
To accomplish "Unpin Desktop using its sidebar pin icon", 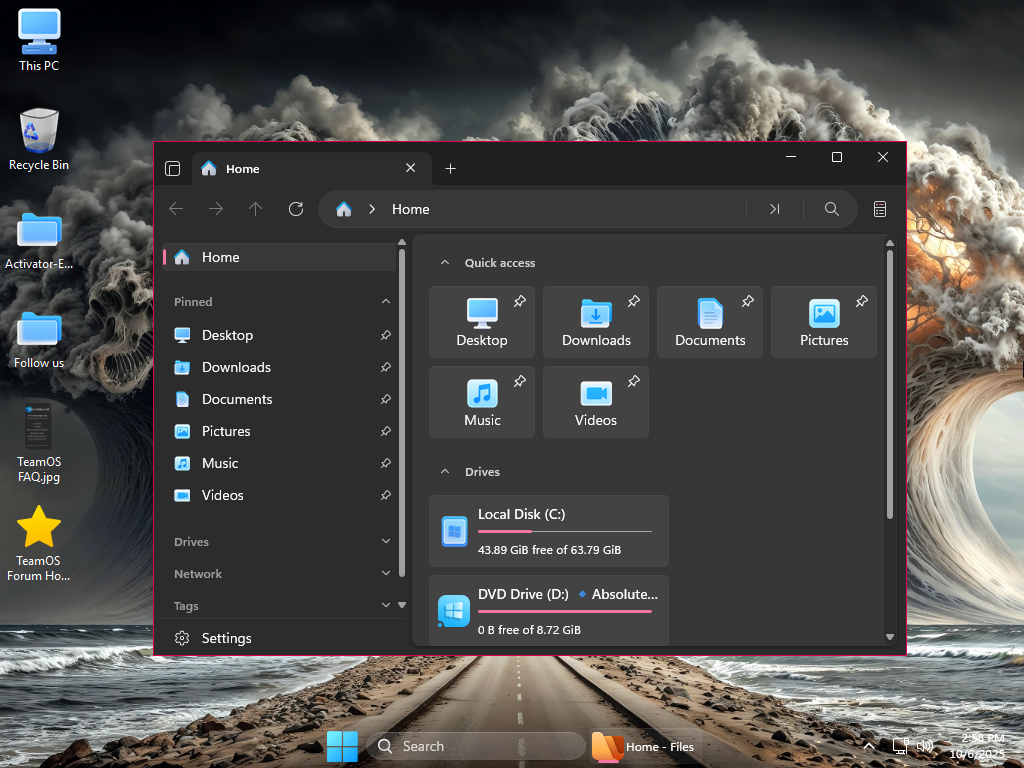I will click(386, 336).
